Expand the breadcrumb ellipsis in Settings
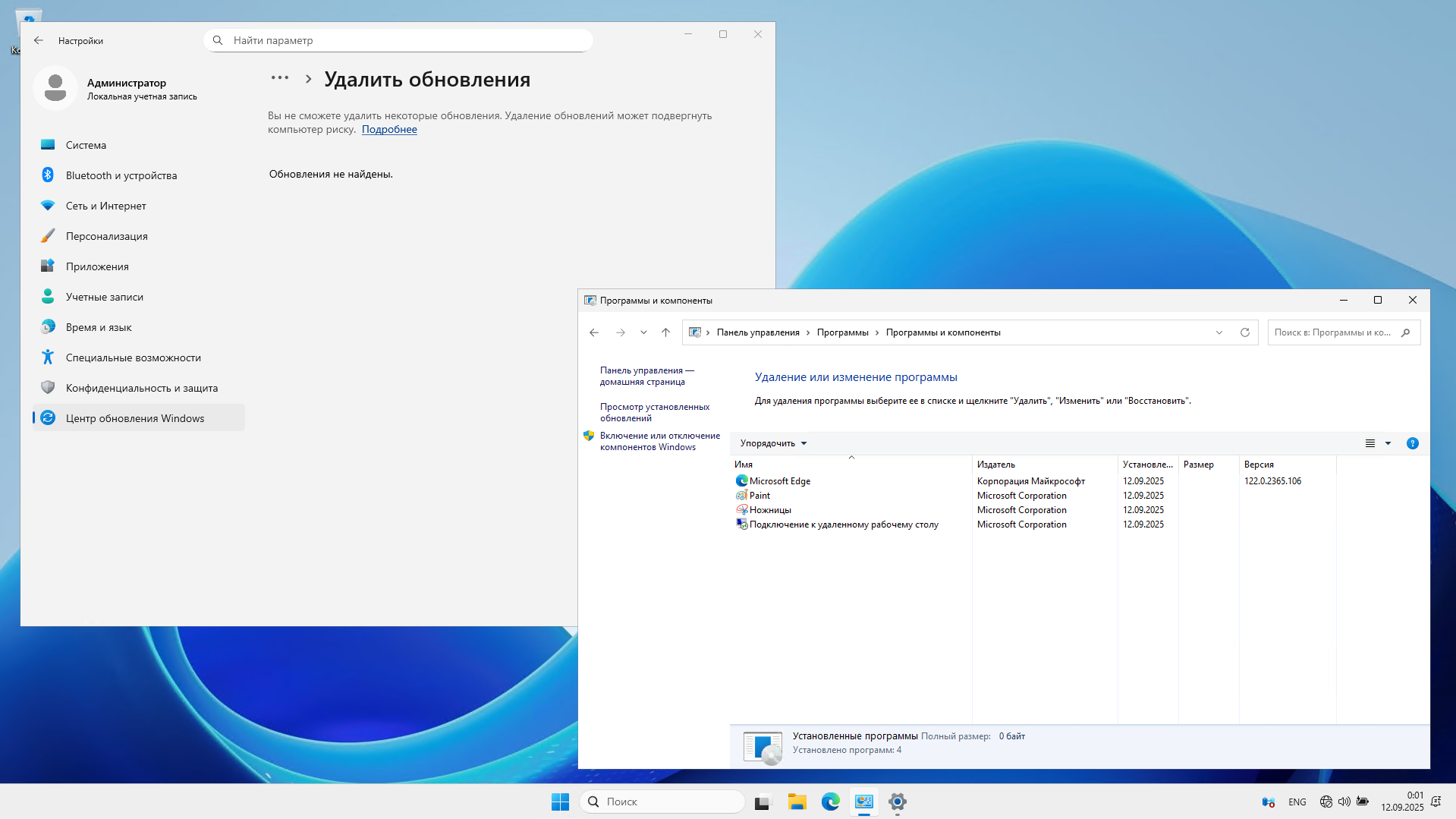This screenshot has height=819, width=1456. pos(280,78)
